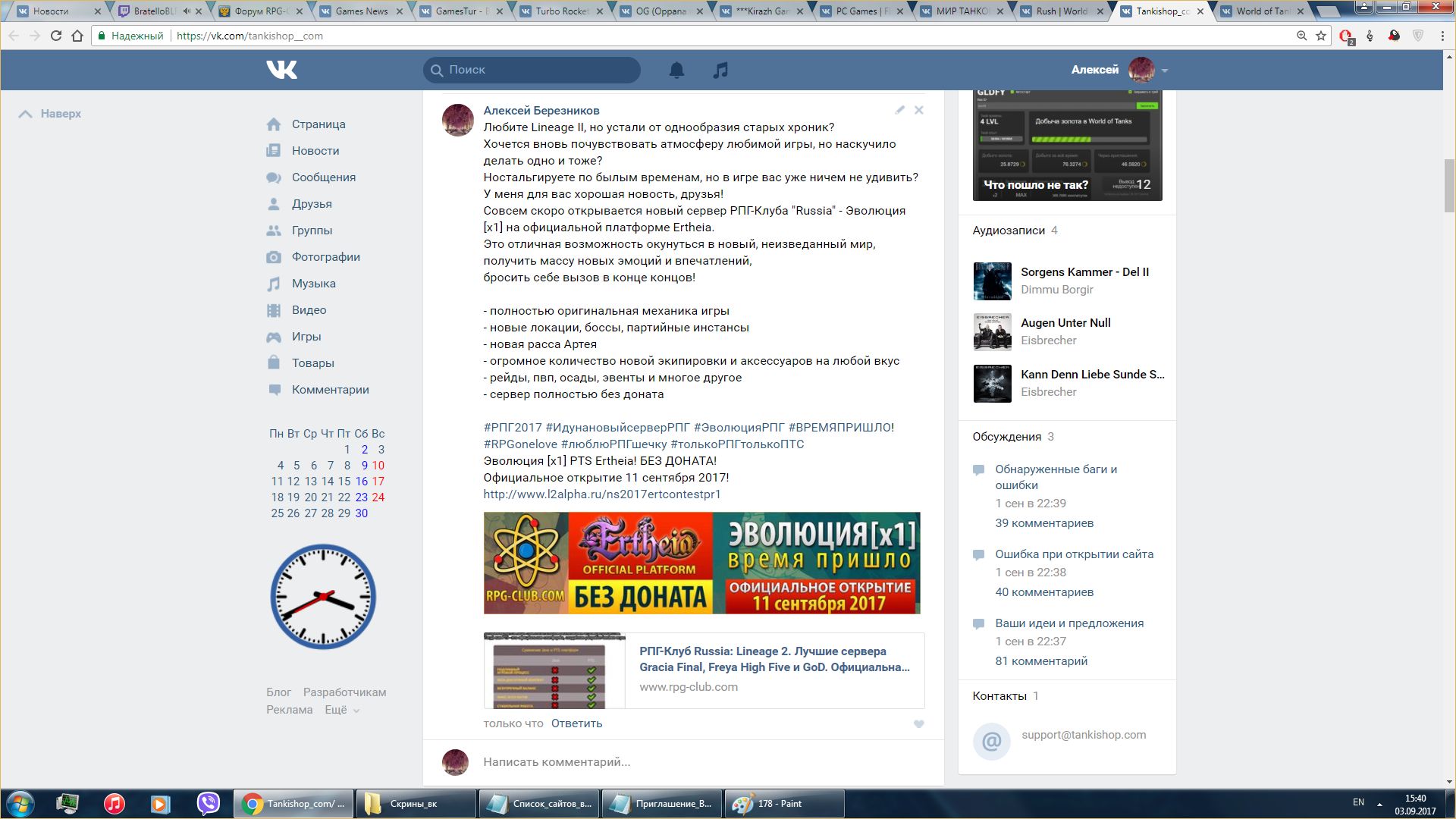Click the Товары bag icon
This screenshot has height=819, width=1456.
coord(274,362)
